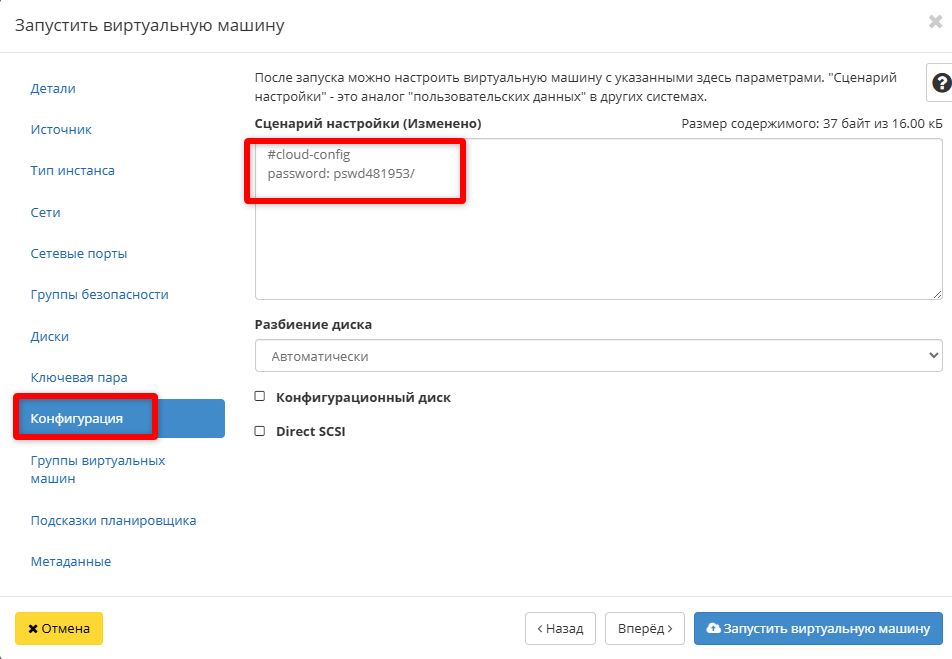Open the Детали tab
Screen dimensions: 952x659
[53, 88]
